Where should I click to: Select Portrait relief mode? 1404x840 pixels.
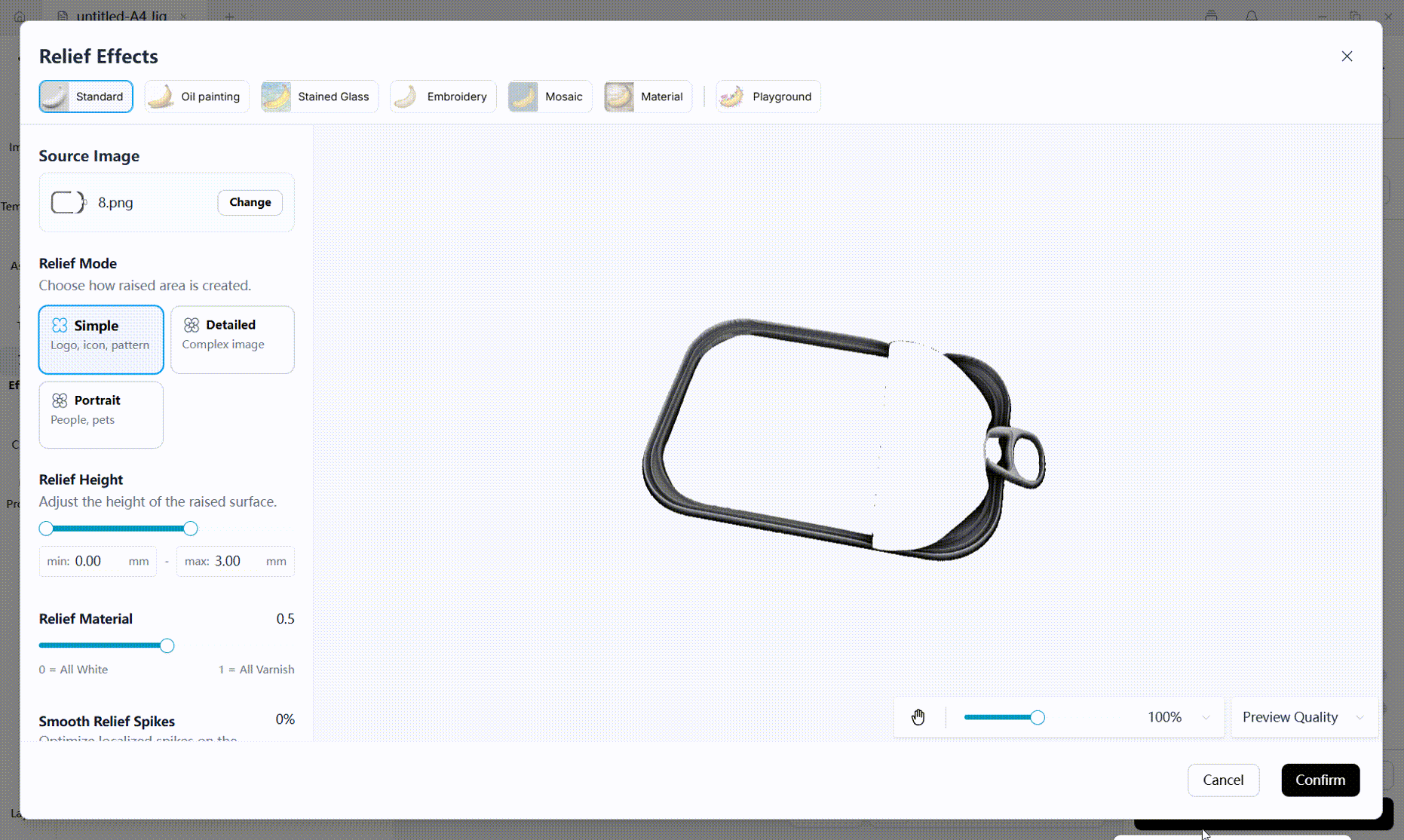101,415
